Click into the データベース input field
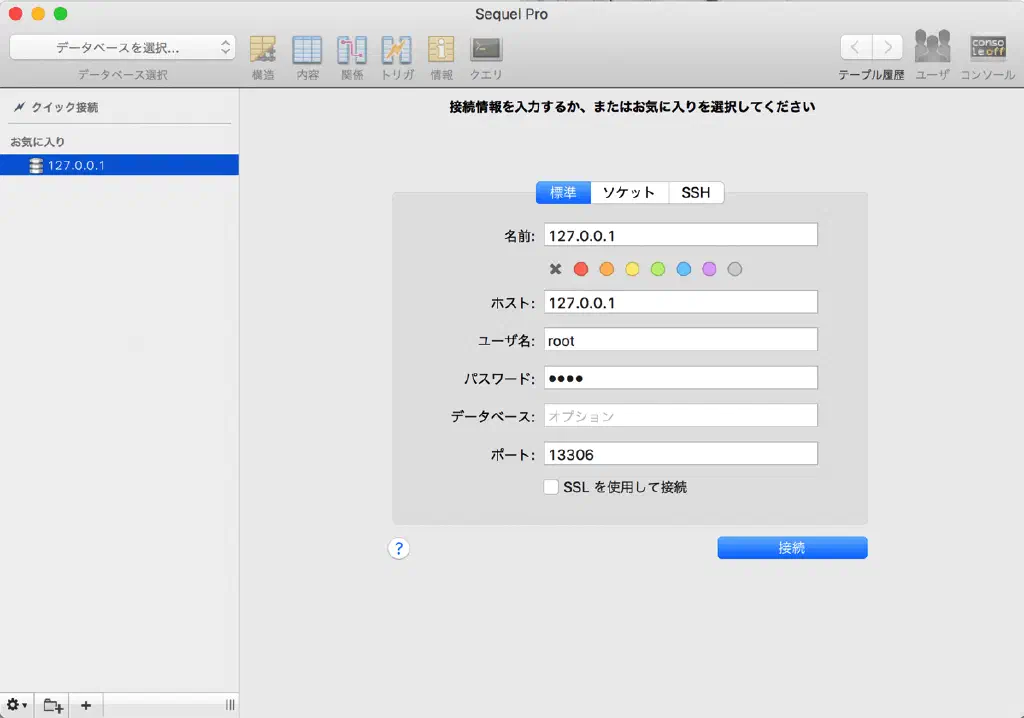Image resolution: width=1024 pixels, height=718 pixels. (681, 416)
